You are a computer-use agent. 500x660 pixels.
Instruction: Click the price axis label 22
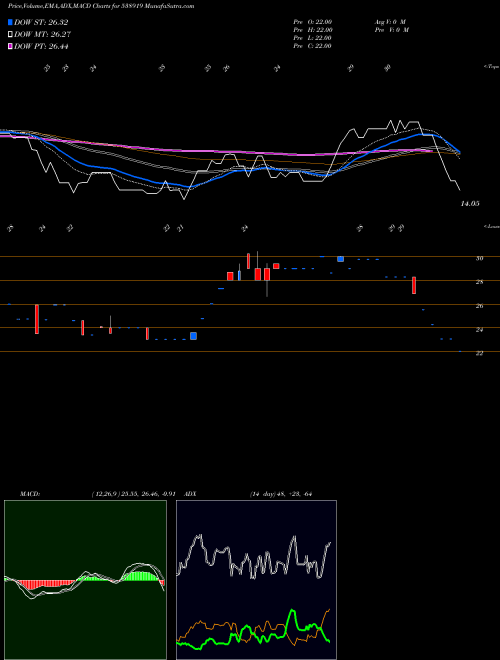click(479, 353)
